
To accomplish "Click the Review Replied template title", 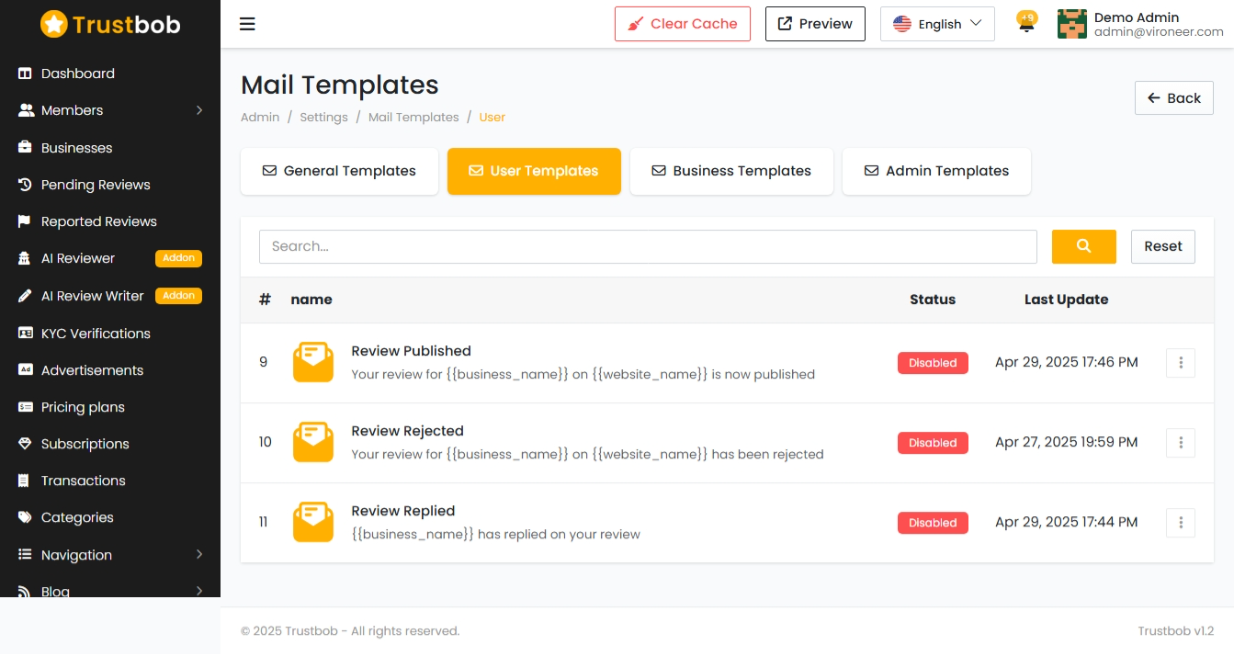I will tap(403, 511).
